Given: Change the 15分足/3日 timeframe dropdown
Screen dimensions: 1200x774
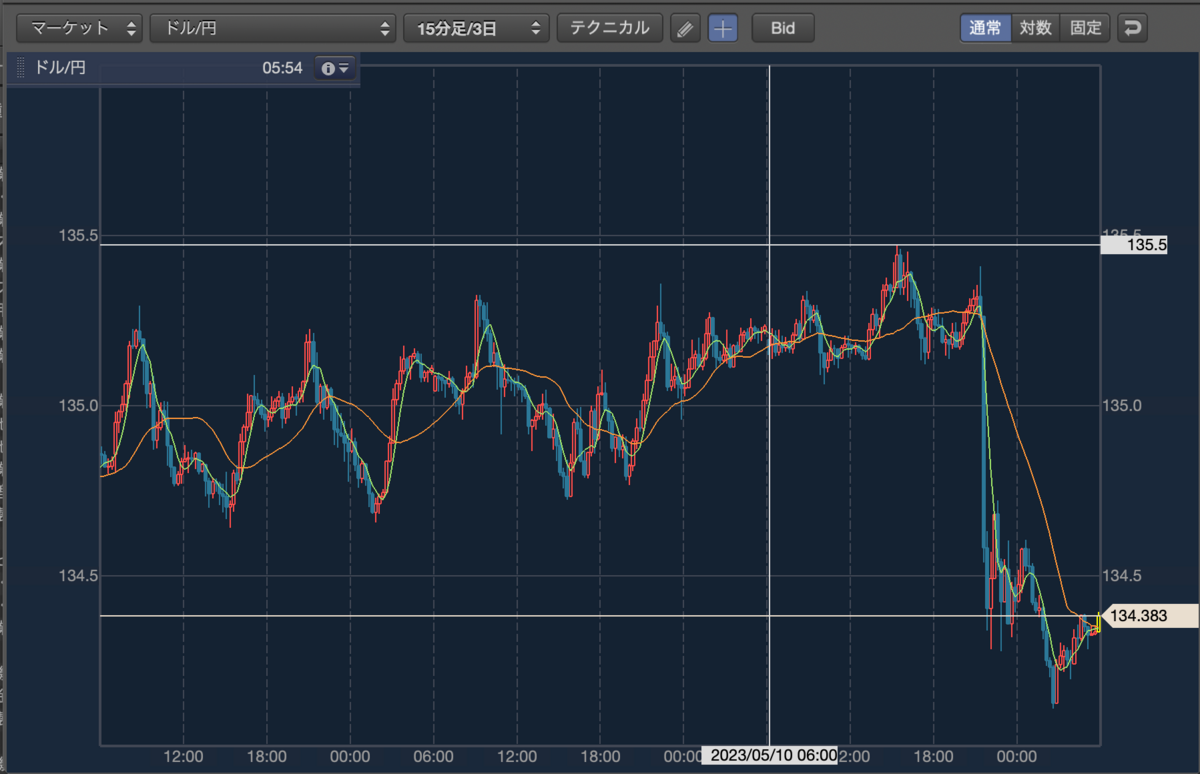Looking at the screenshot, I should point(477,28).
